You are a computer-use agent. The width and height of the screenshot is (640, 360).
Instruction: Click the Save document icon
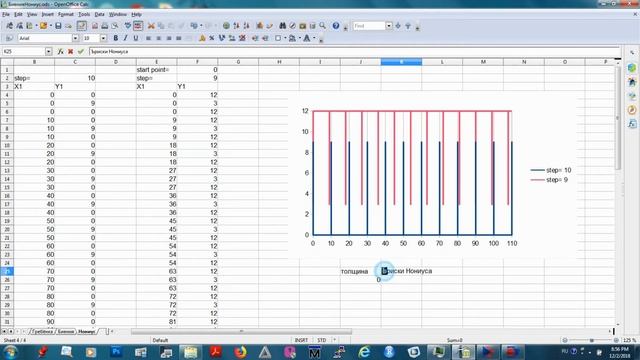pyautogui.click(x=58, y=26)
